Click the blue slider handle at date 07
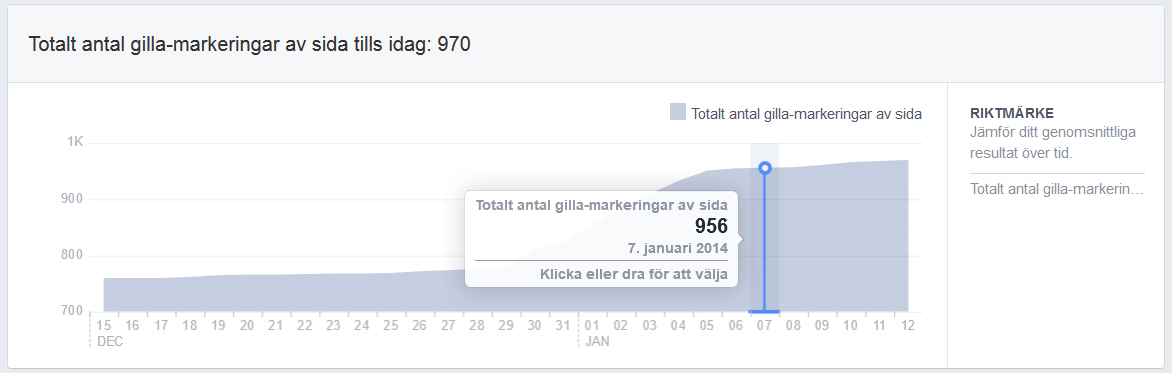 coord(765,311)
